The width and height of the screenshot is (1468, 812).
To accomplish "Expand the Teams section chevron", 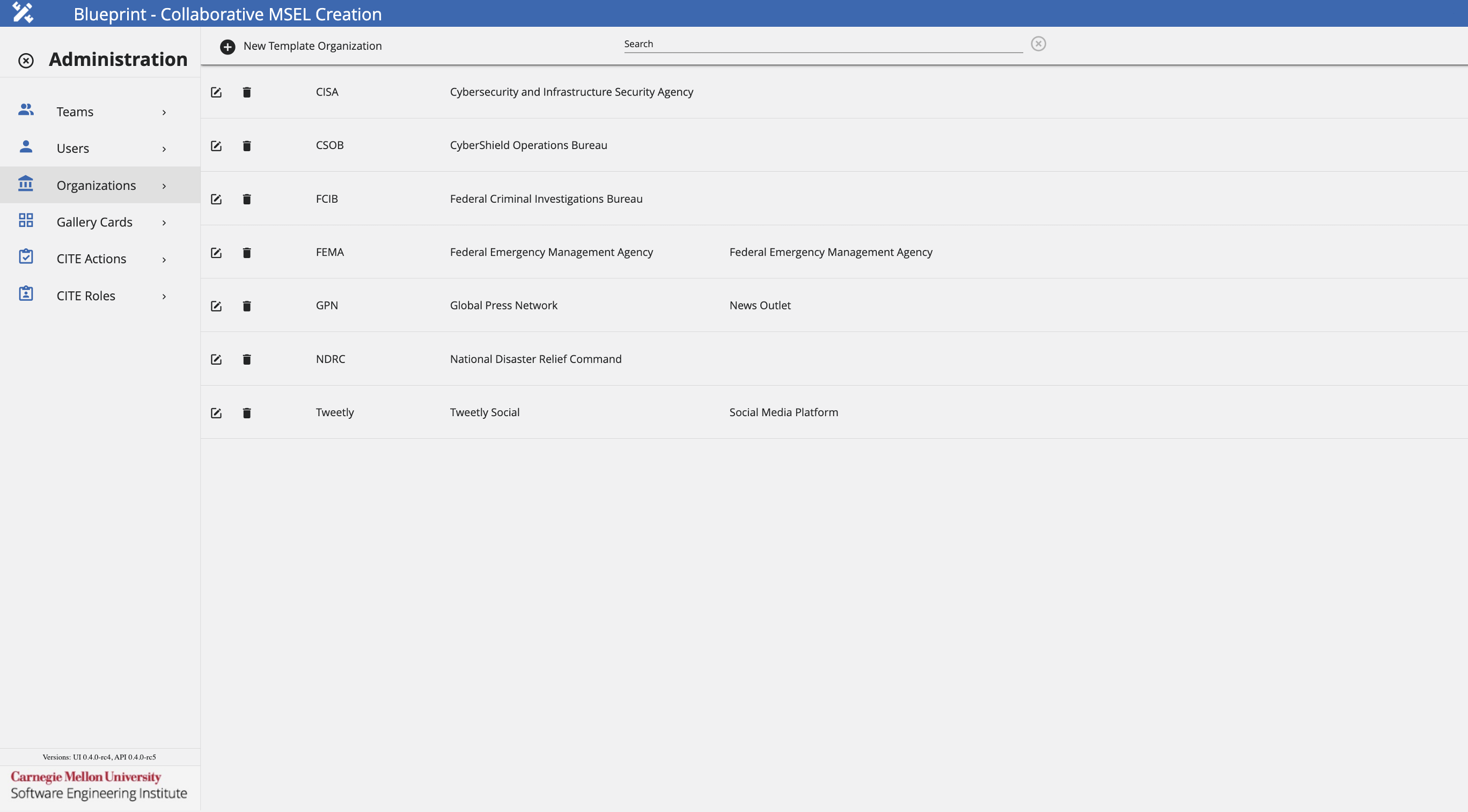I will [x=164, y=112].
